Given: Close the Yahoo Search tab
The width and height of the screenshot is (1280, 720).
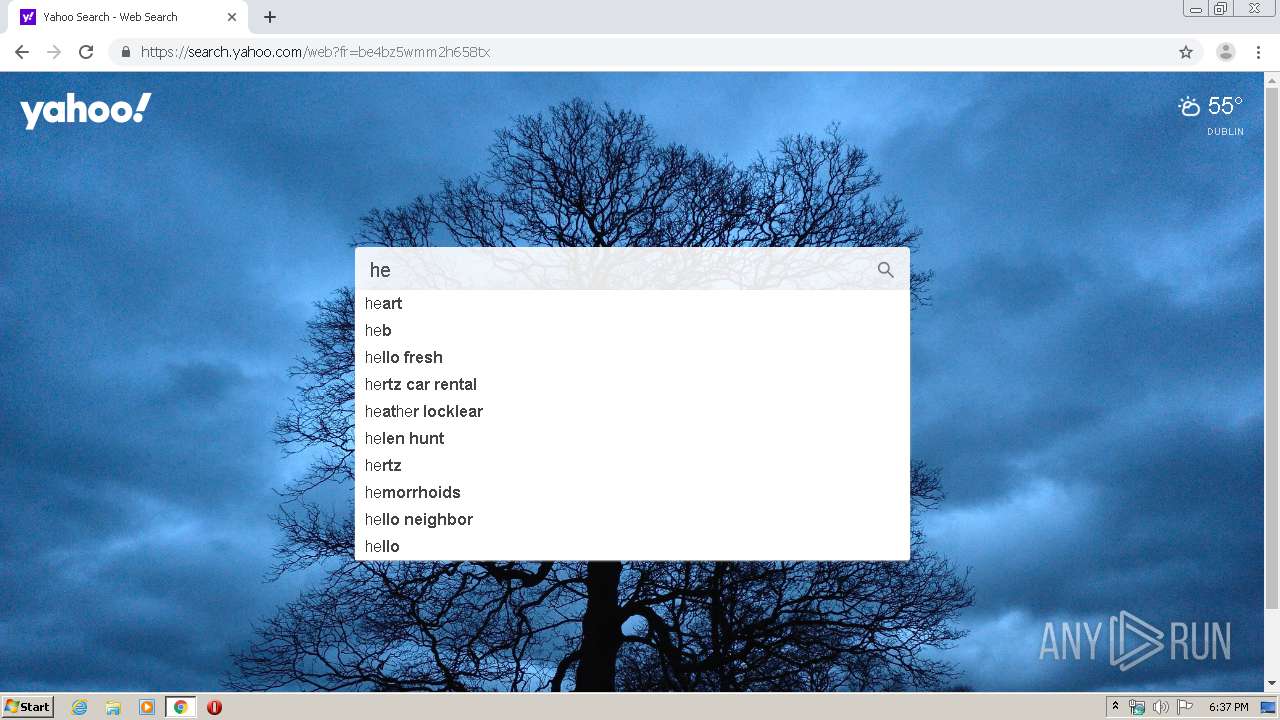Looking at the screenshot, I should tap(232, 17).
